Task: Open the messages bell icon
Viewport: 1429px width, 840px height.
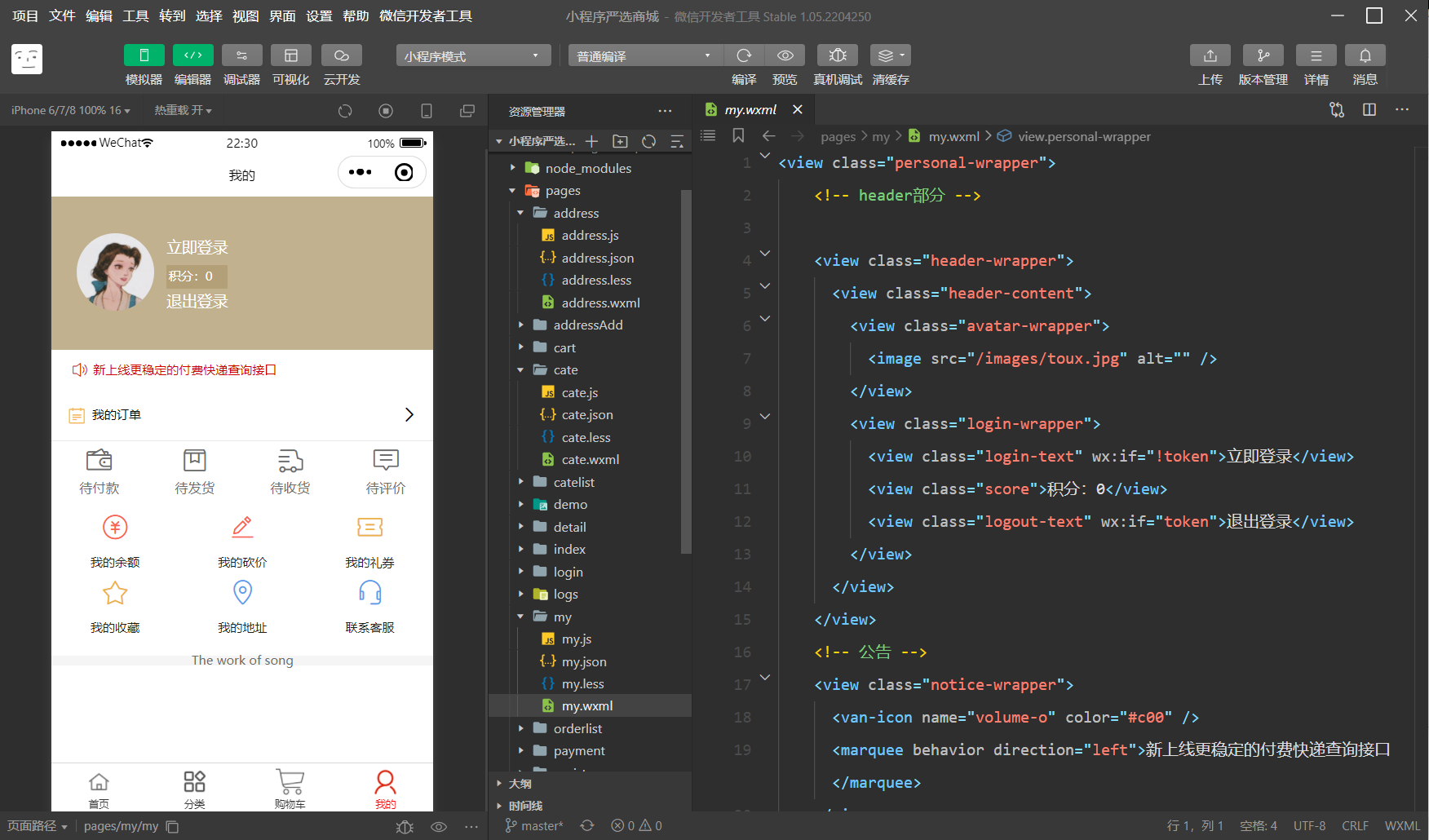Action: coord(1365,55)
